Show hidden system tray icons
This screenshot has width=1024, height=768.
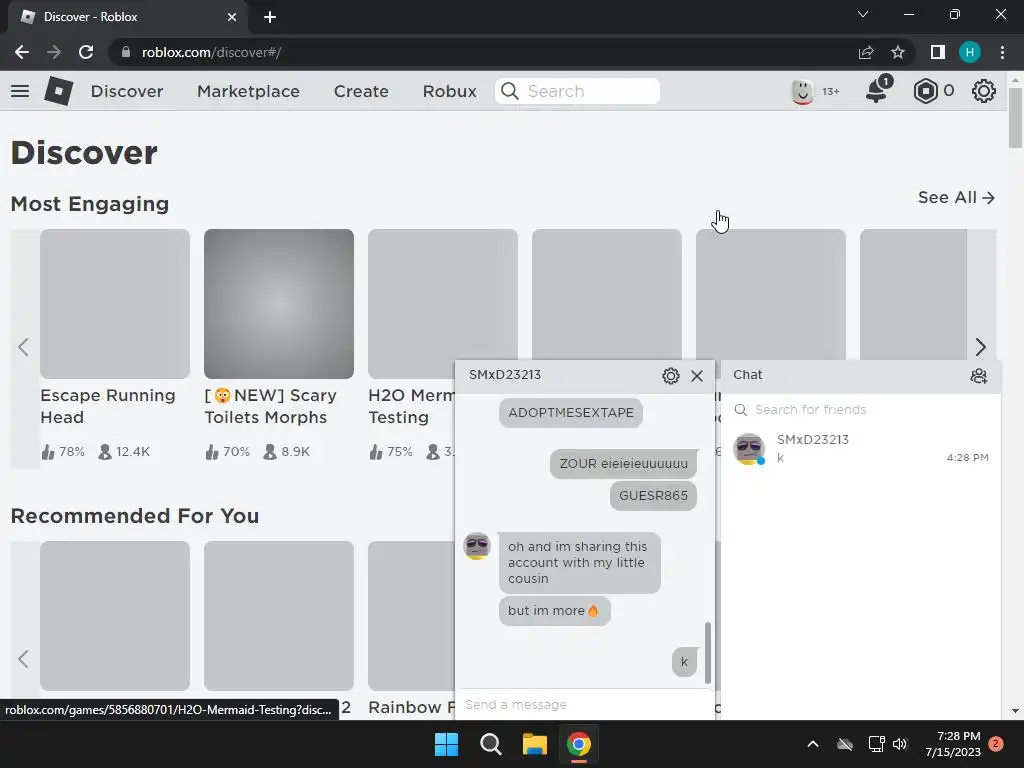tap(812, 744)
